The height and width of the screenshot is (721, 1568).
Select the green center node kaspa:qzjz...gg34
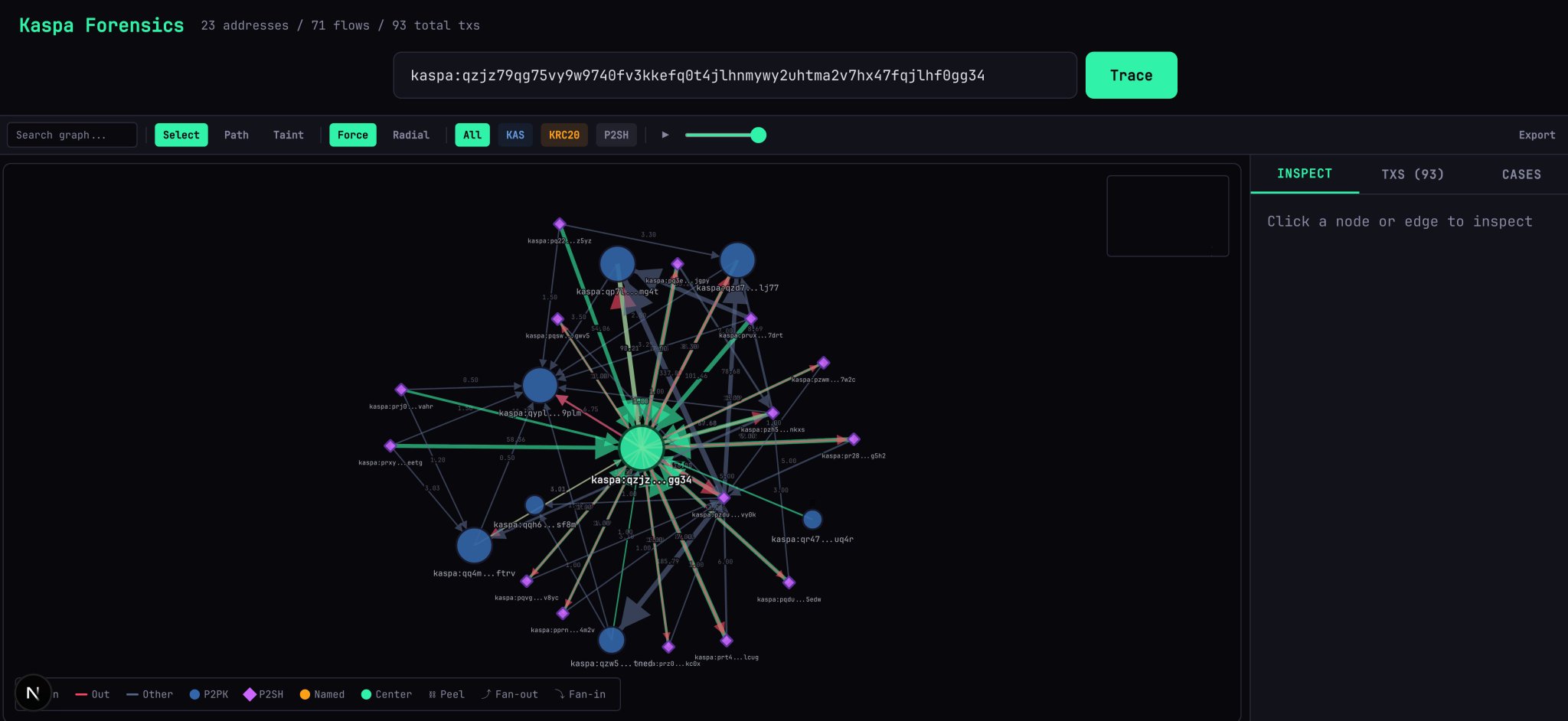(641, 448)
